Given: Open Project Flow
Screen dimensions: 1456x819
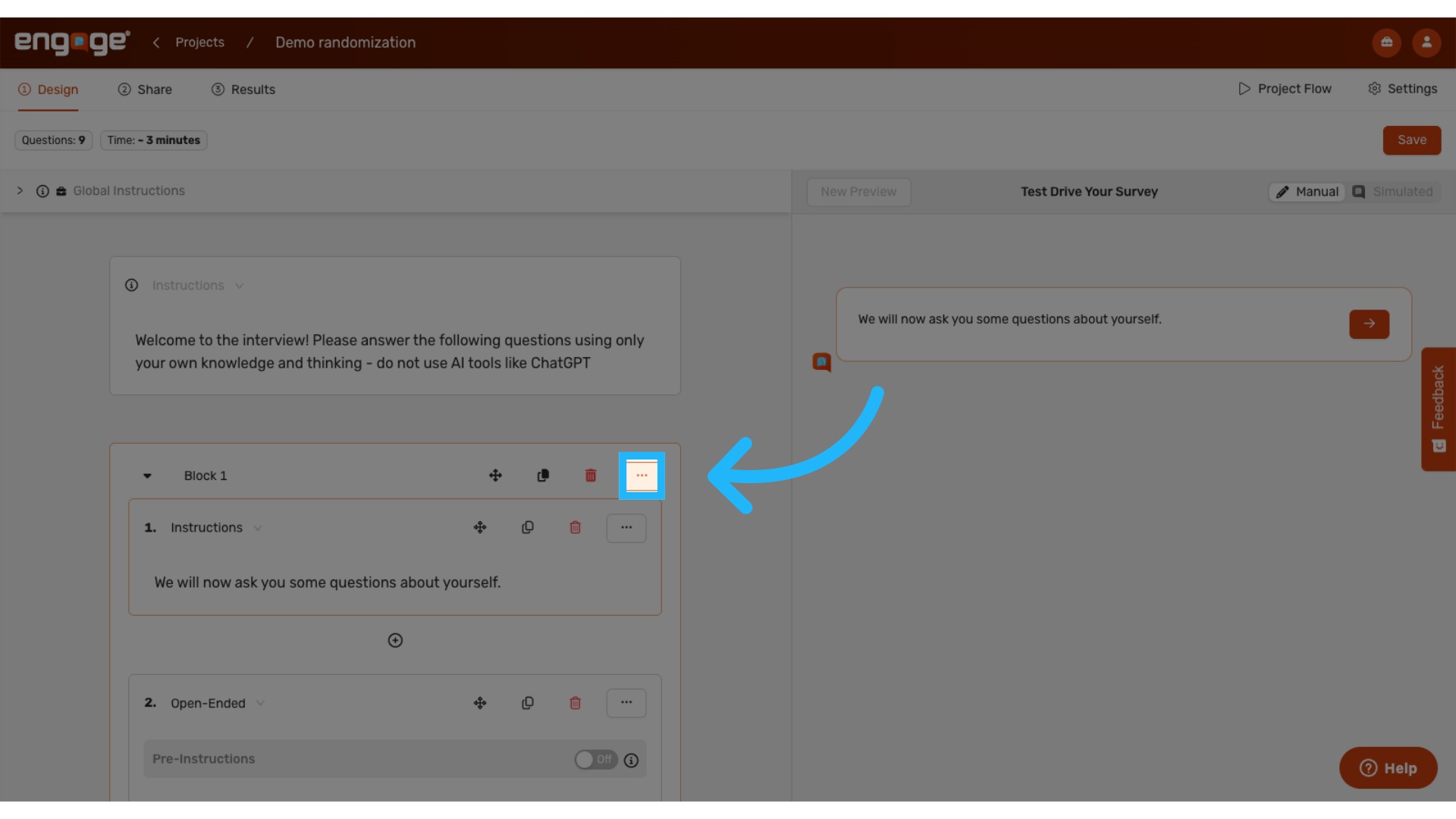Looking at the screenshot, I should pyautogui.click(x=1285, y=89).
